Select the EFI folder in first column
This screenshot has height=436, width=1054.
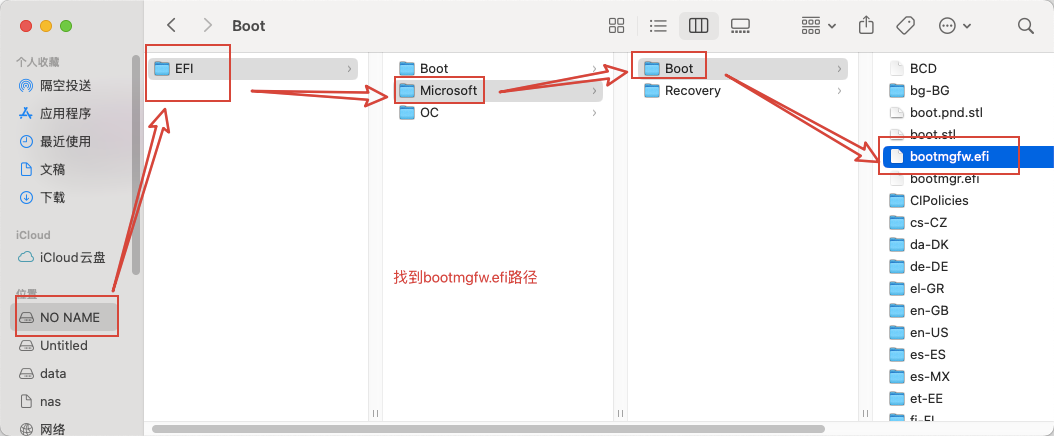pos(253,69)
